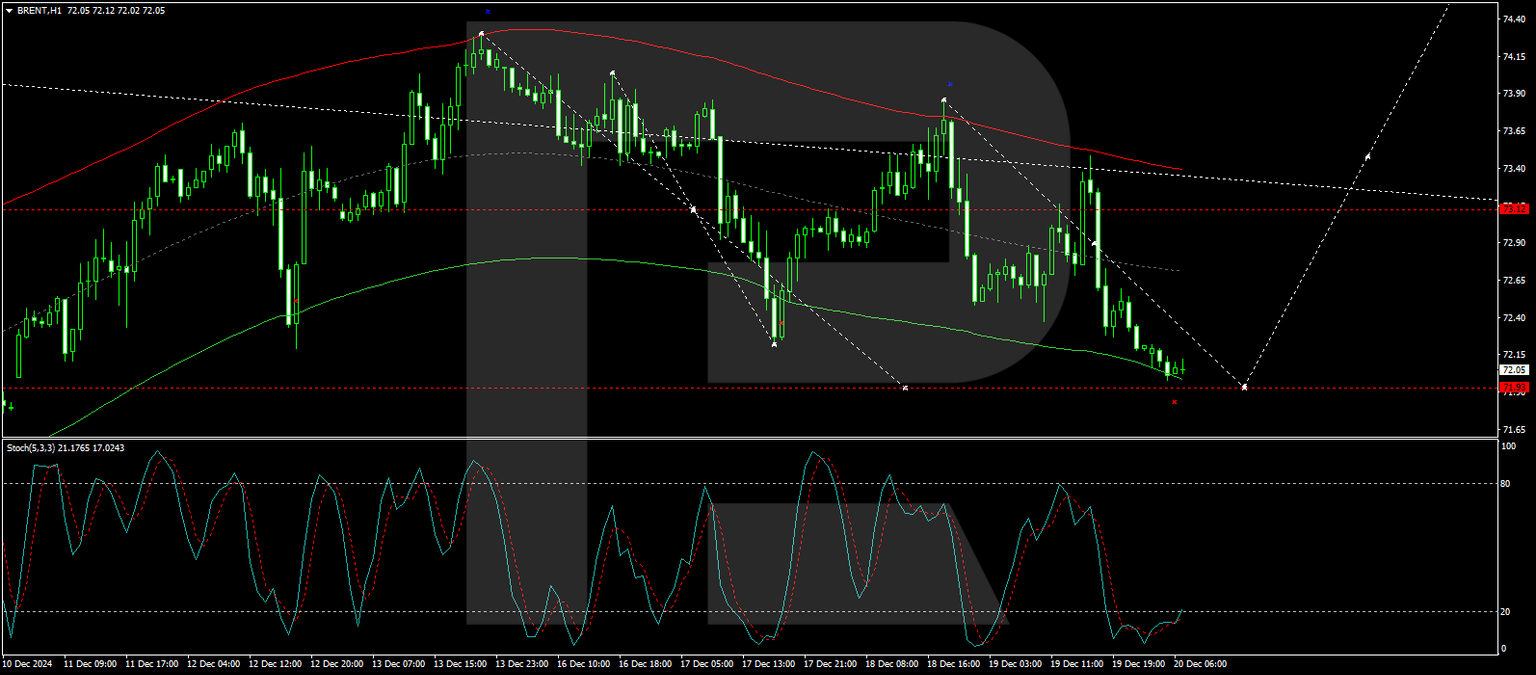Select the 19 Dec 11:00 time label

coord(1079,663)
